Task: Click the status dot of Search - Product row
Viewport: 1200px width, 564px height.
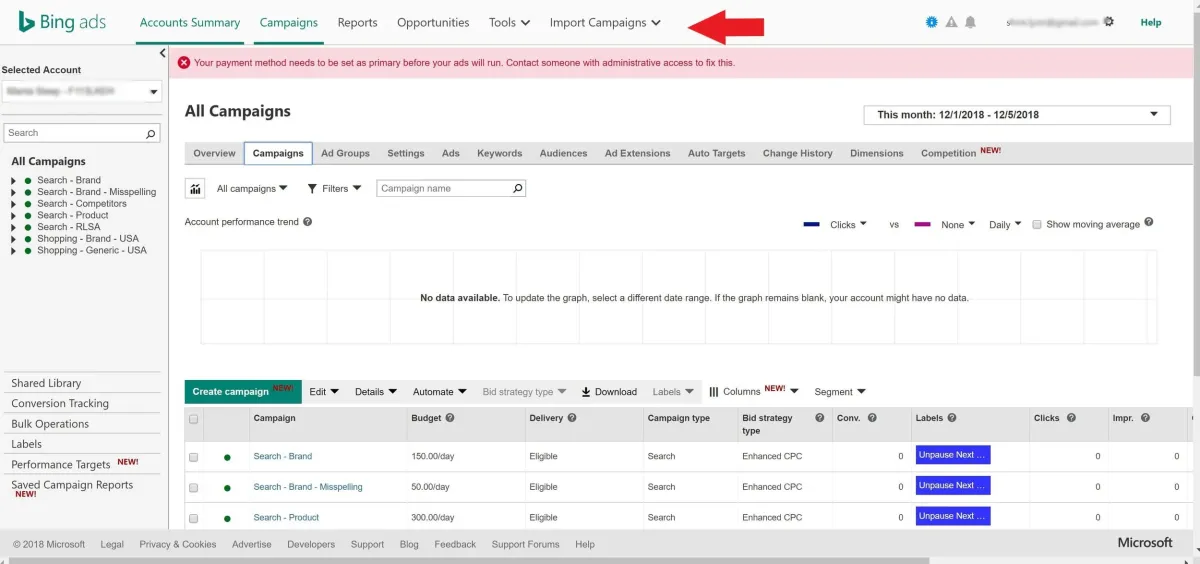Action: pyautogui.click(x=227, y=518)
